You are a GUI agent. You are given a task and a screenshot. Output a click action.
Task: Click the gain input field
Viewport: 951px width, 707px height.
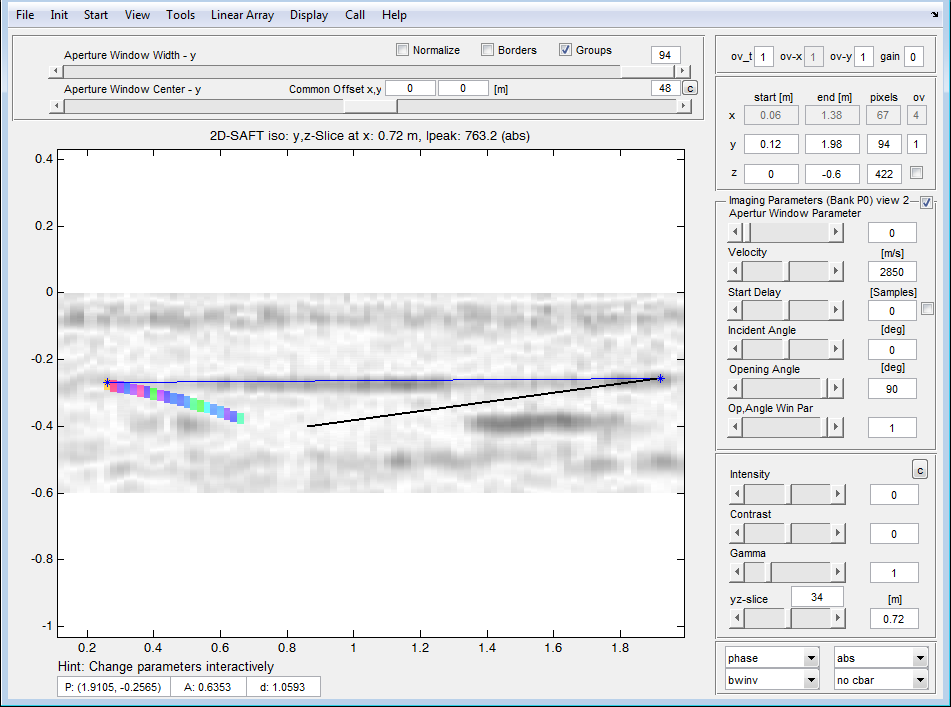pos(913,56)
